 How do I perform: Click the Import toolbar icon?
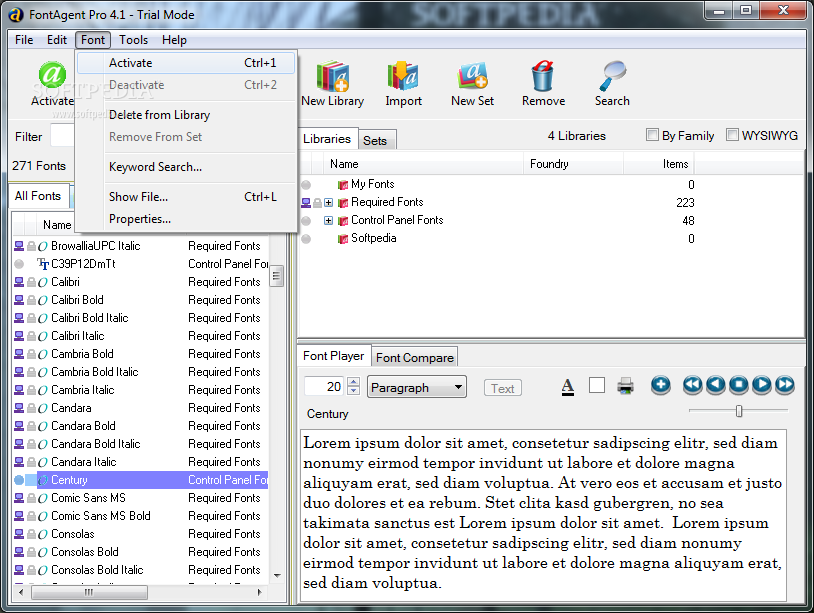pyautogui.click(x=403, y=76)
